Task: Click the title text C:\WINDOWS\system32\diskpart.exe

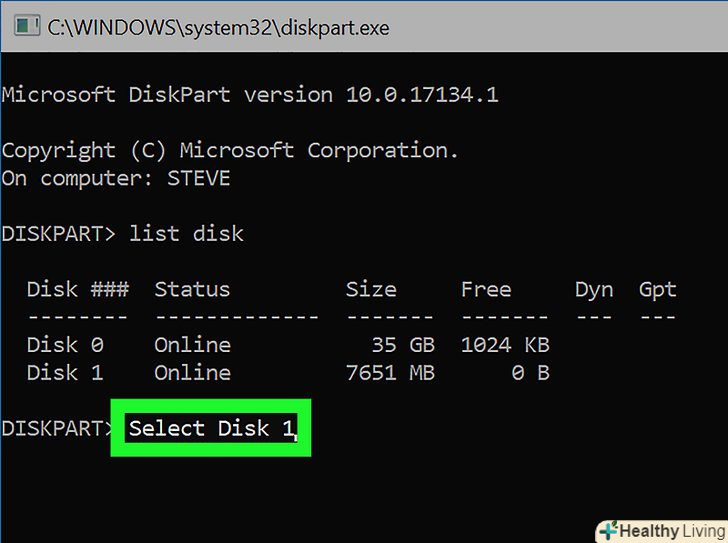Action: [219, 28]
